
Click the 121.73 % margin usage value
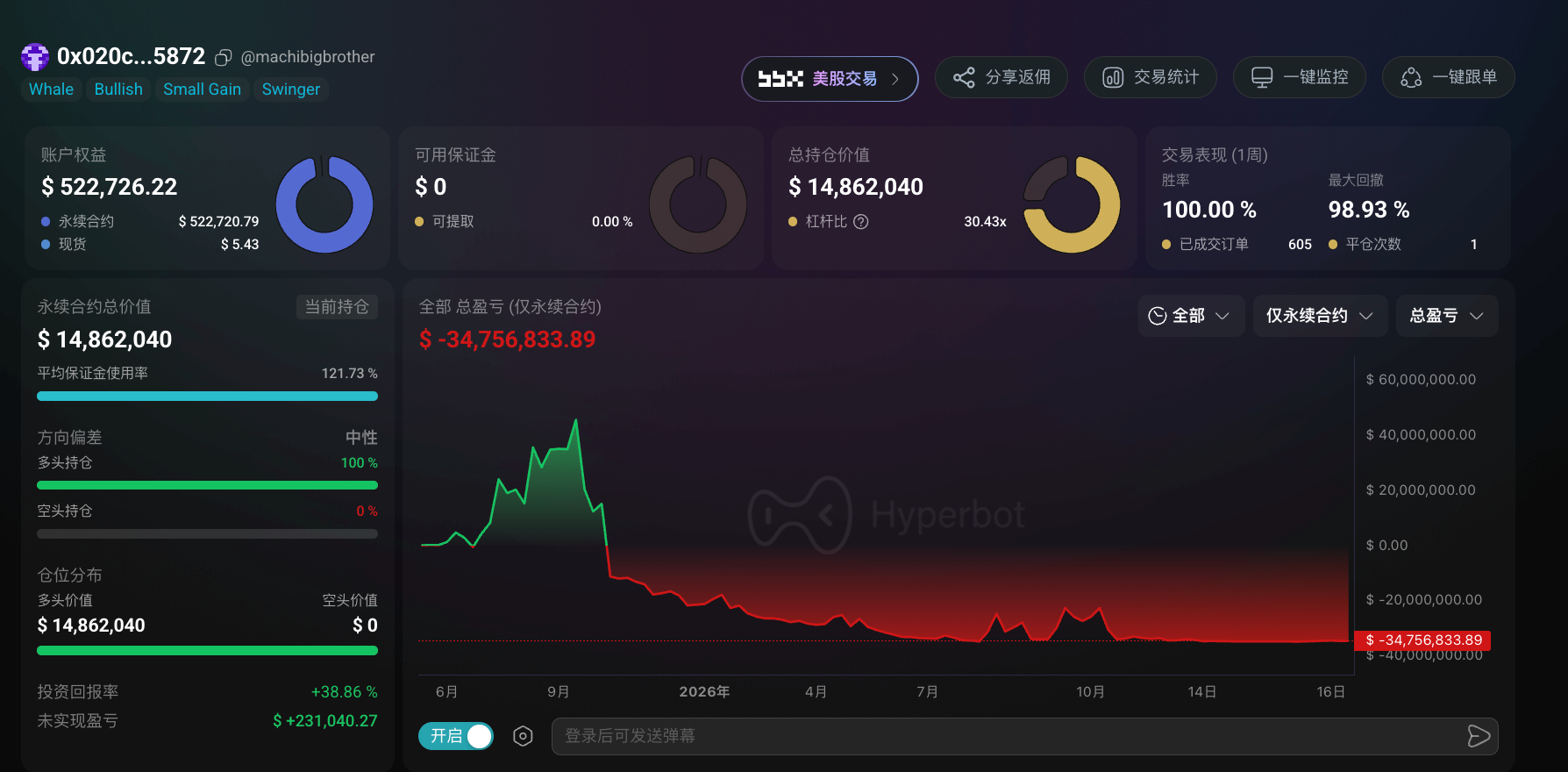[x=349, y=374]
